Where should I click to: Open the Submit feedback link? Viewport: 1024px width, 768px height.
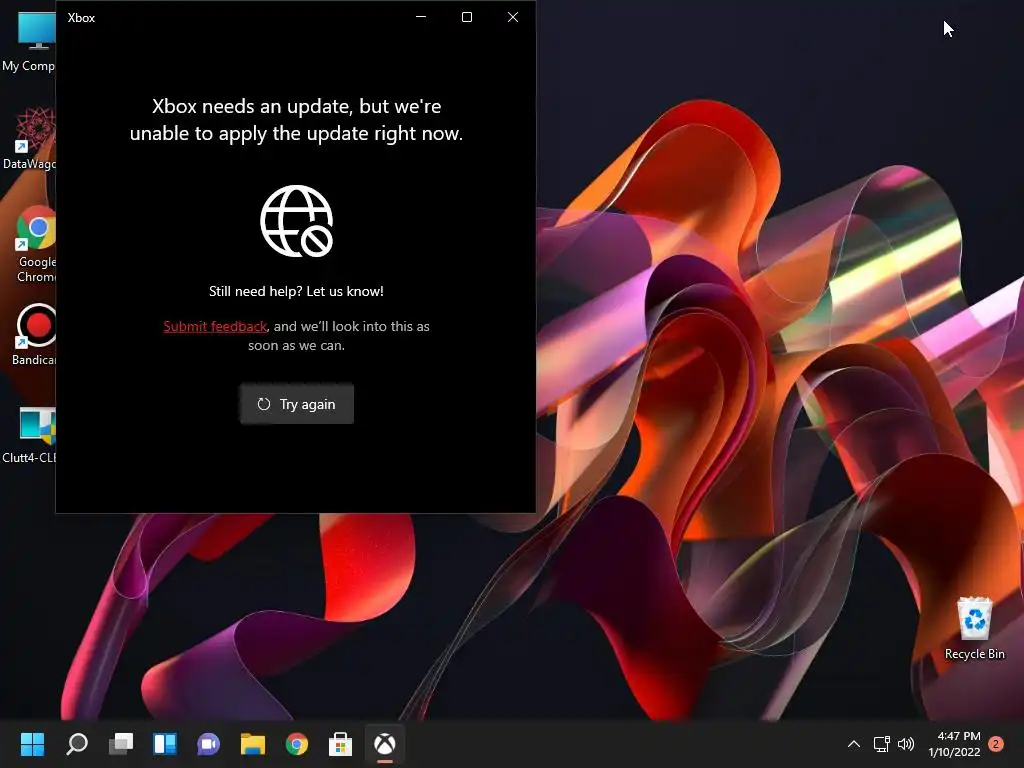(x=215, y=327)
